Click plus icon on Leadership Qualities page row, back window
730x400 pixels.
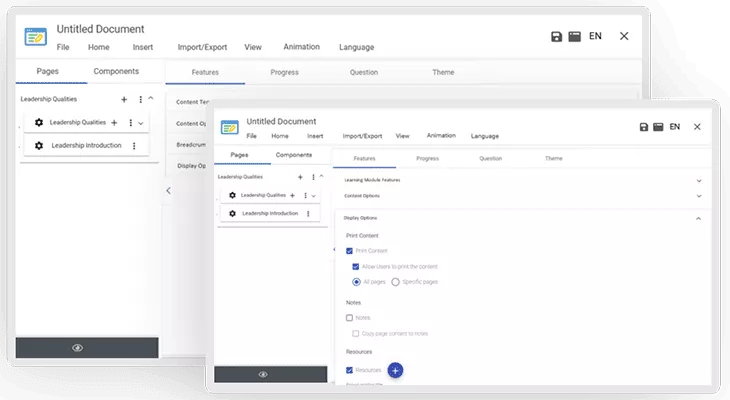tap(114, 122)
